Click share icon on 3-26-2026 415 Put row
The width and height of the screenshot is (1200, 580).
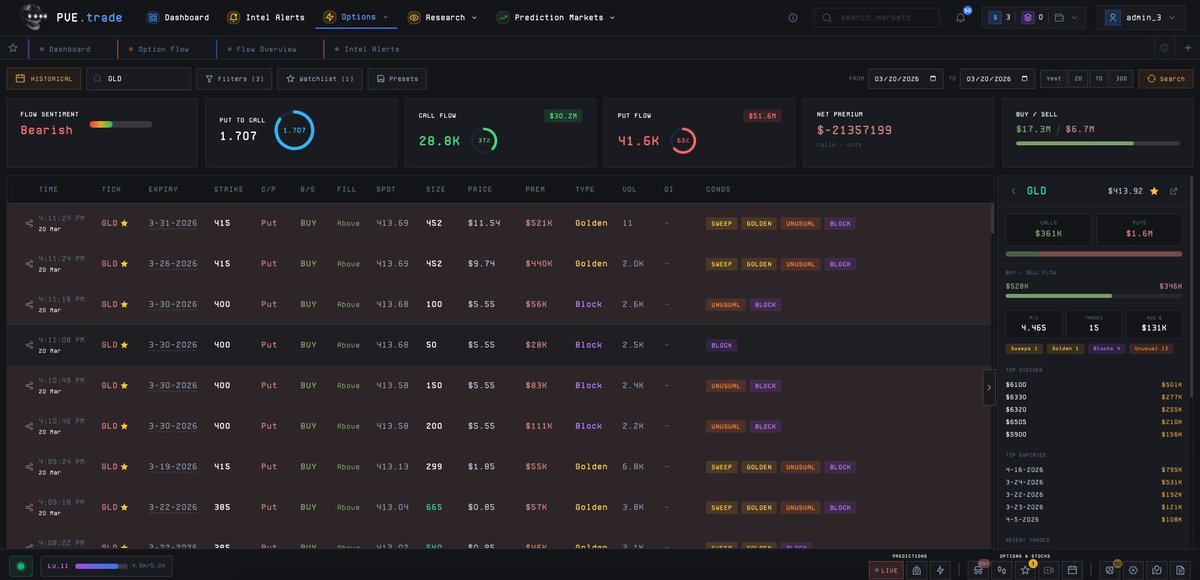pos(29,264)
